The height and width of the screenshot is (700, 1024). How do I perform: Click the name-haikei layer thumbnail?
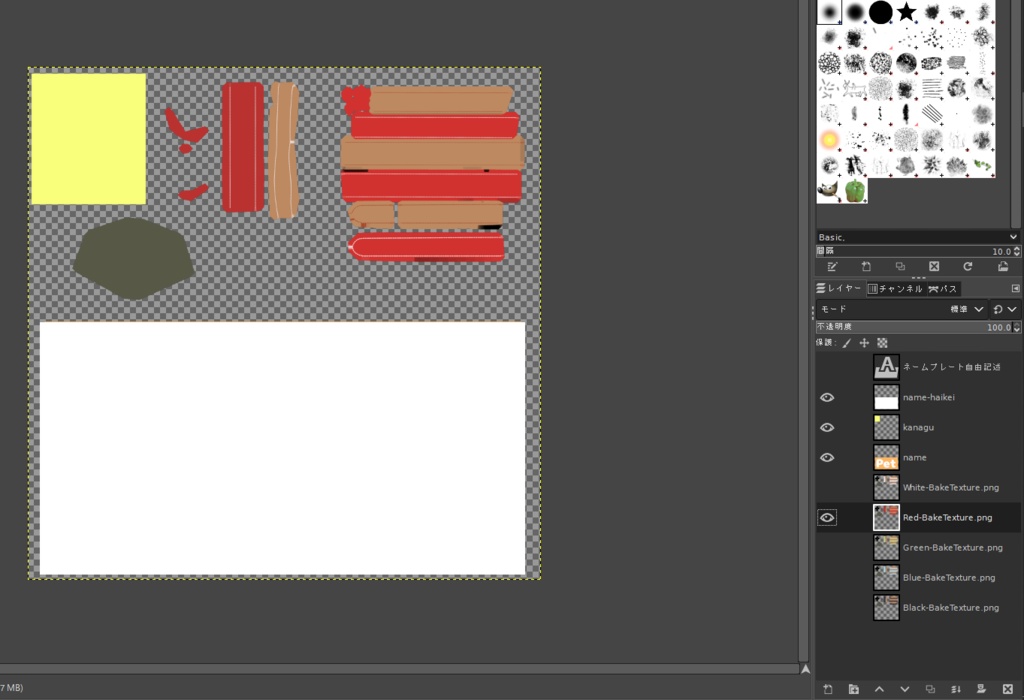[x=886, y=397]
